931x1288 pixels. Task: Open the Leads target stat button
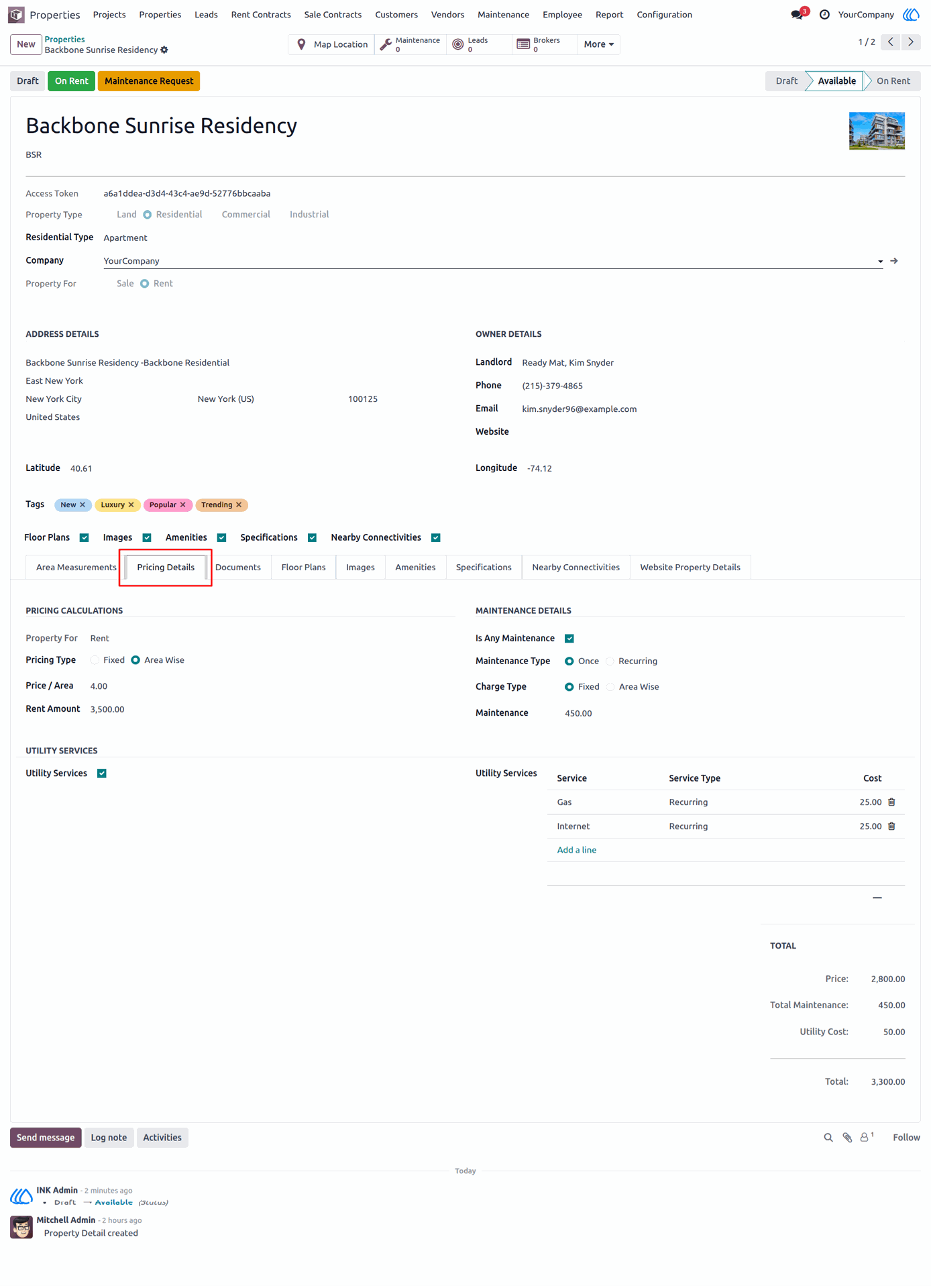[x=479, y=44]
